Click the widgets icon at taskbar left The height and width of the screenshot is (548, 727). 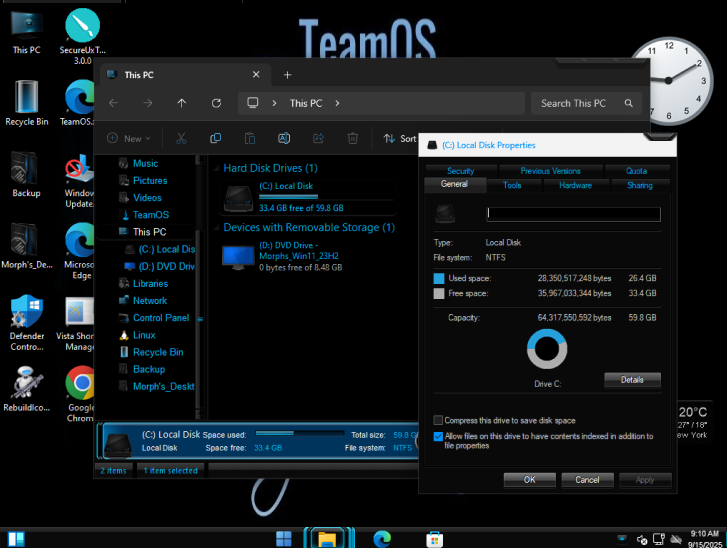16,539
